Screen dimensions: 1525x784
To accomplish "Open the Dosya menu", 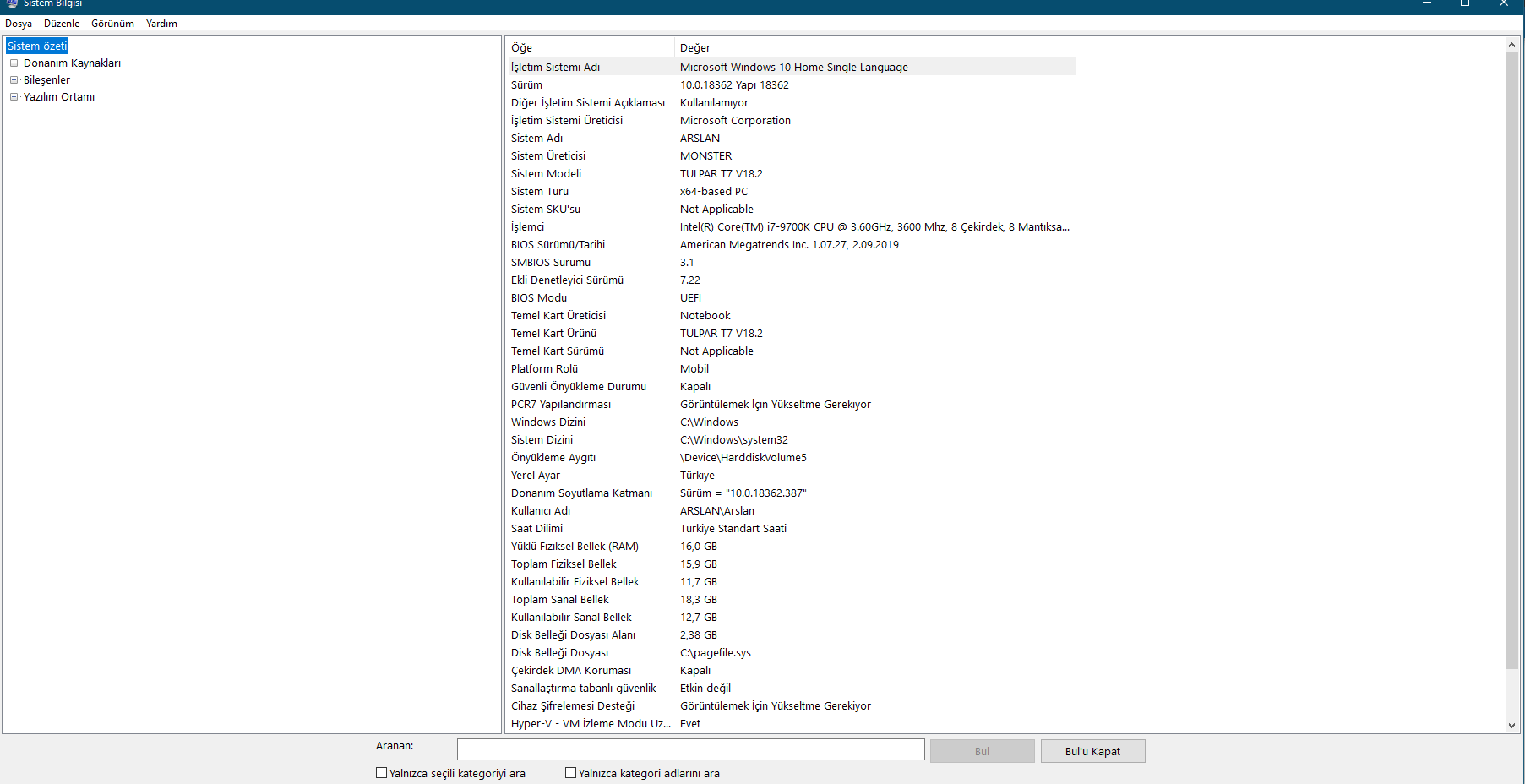I will tap(19, 24).
